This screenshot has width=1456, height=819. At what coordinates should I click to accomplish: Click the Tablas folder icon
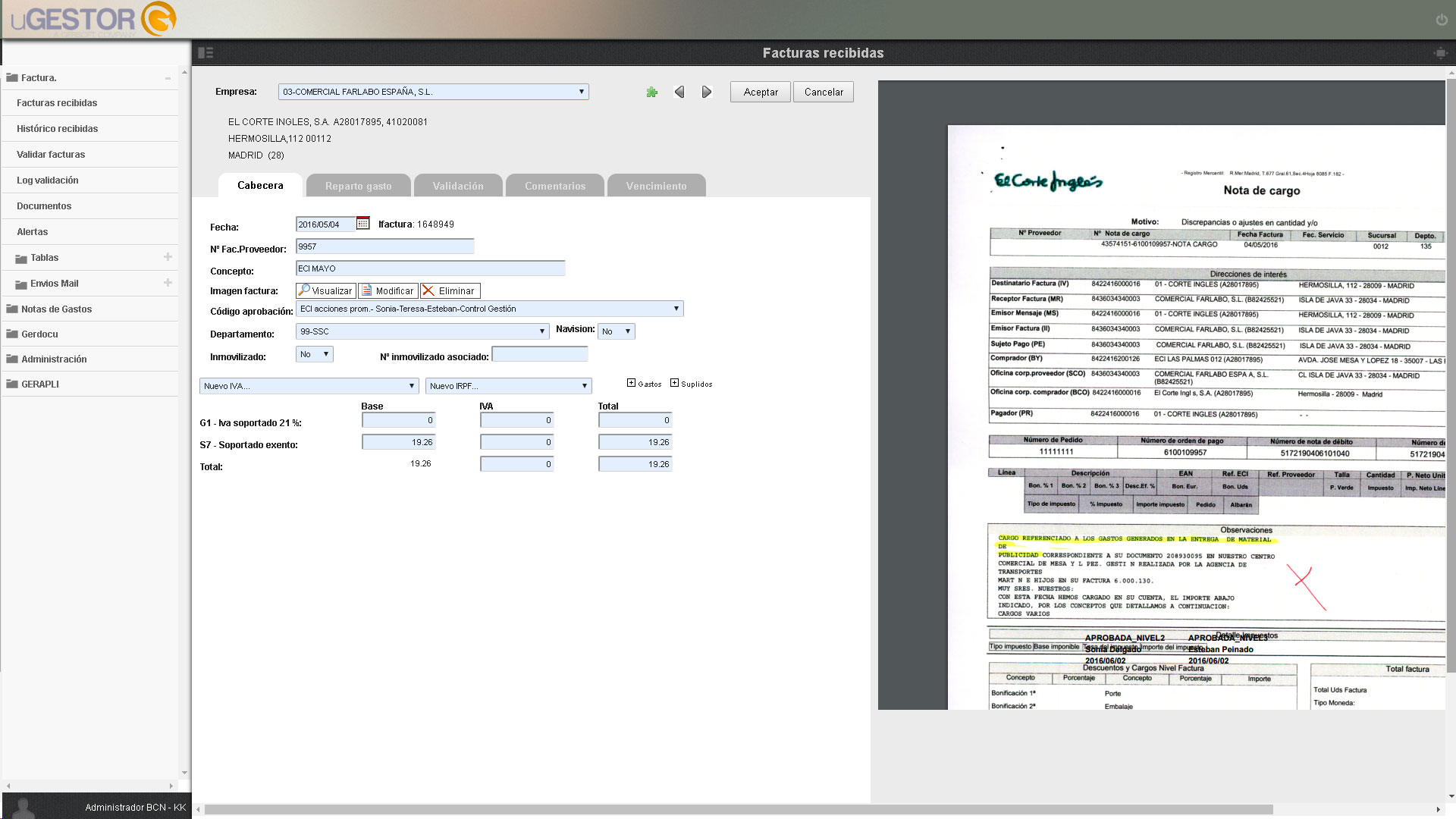click(x=21, y=259)
